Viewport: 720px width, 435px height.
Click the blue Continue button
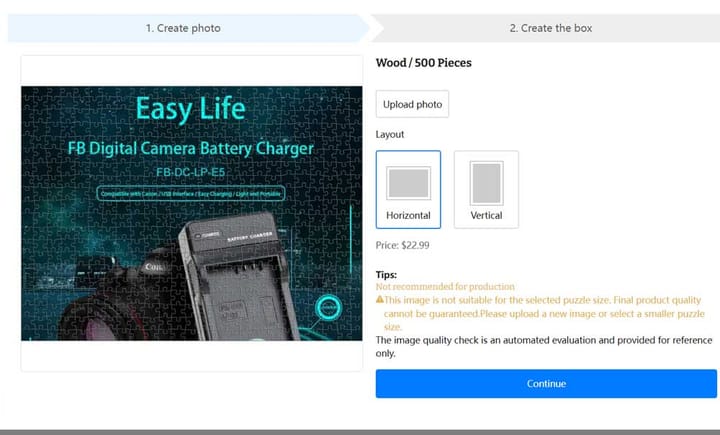[x=546, y=384]
